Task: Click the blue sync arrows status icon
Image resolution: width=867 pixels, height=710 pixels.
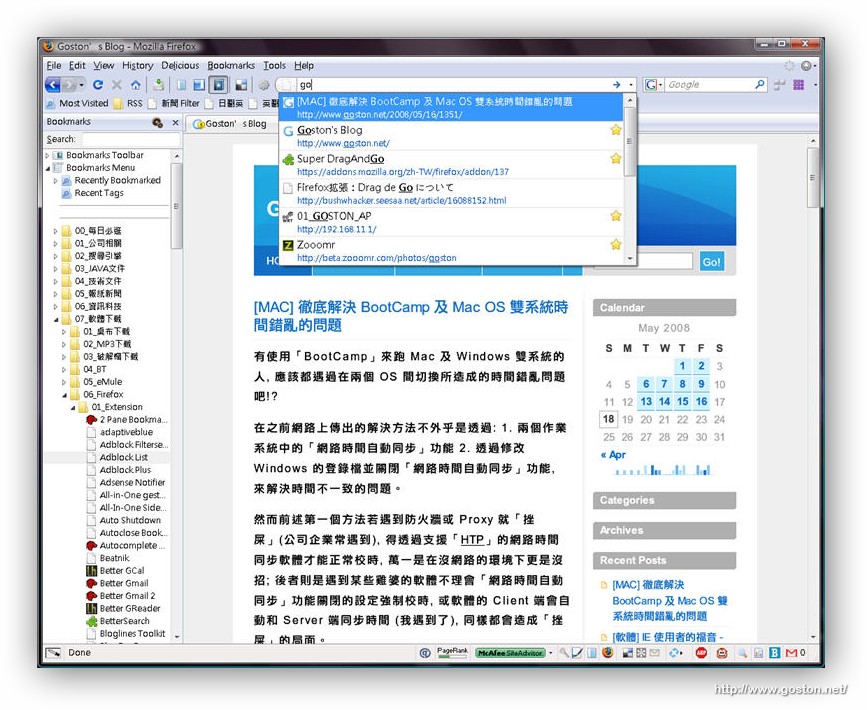Action: pyautogui.click(x=673, y=653)
